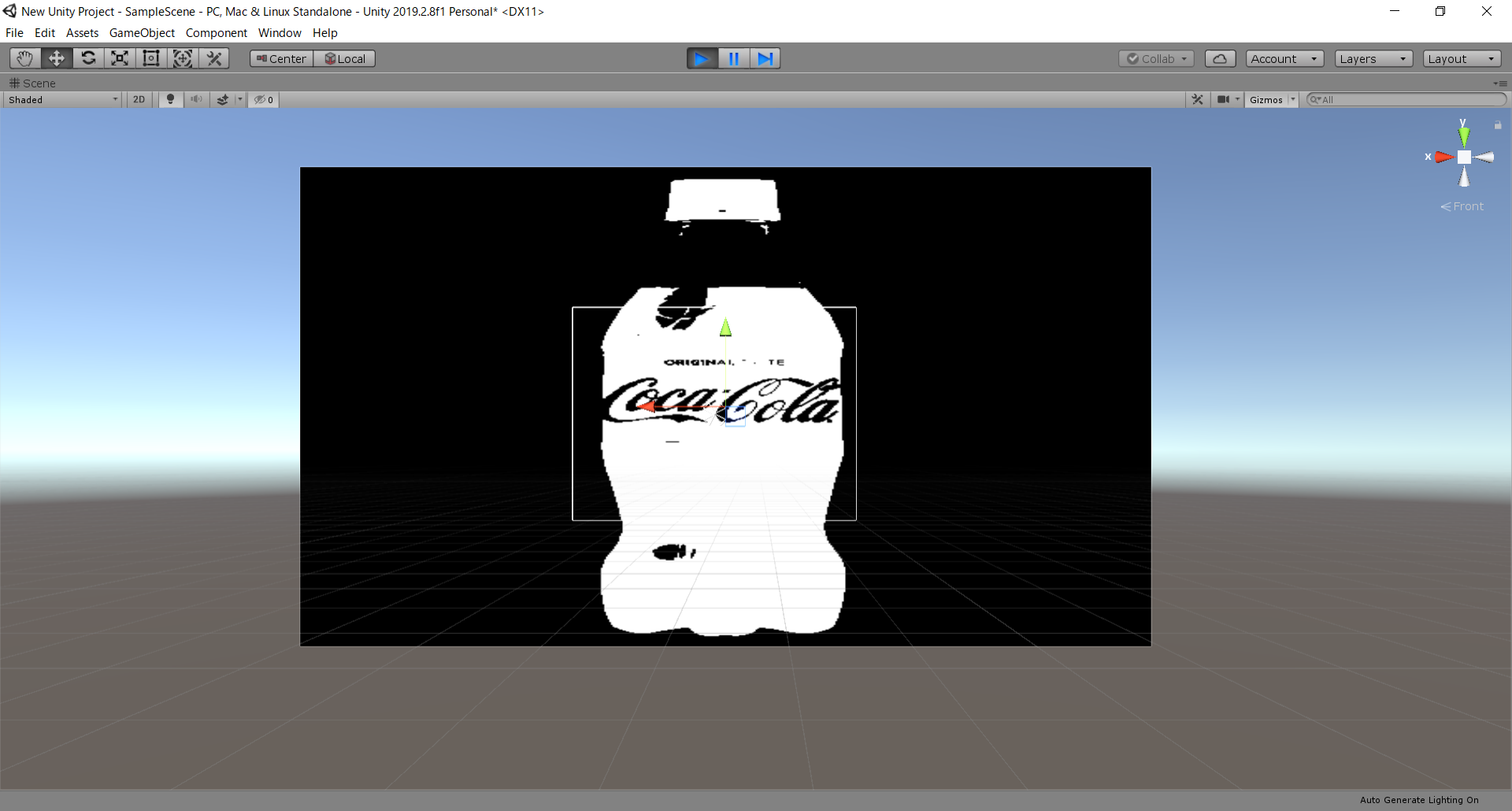
Task: Toggle hidden objects visibility counter
Action: (264, 100)
